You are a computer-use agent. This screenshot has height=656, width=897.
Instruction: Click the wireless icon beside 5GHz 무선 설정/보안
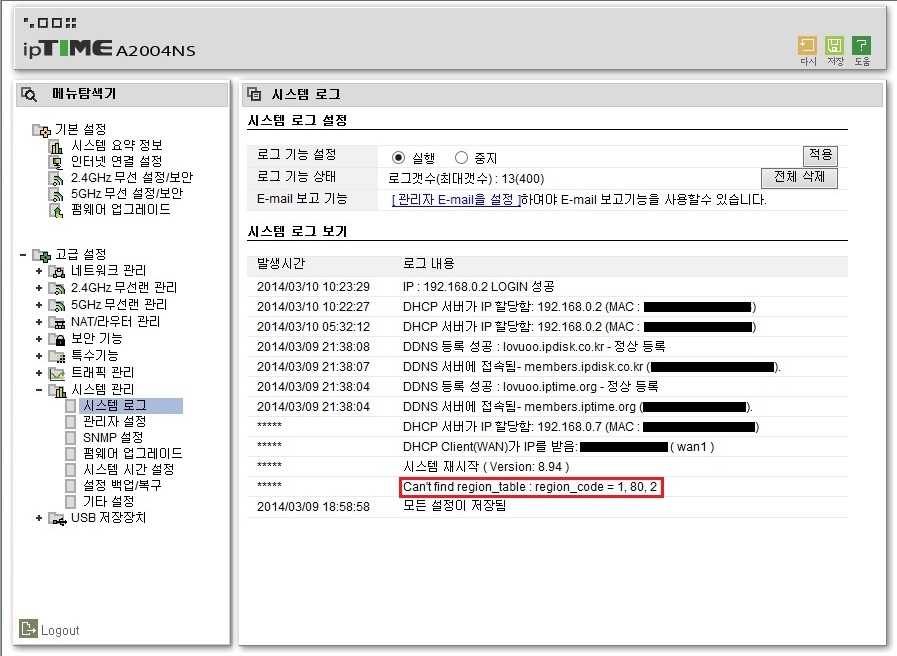(56, 194)
